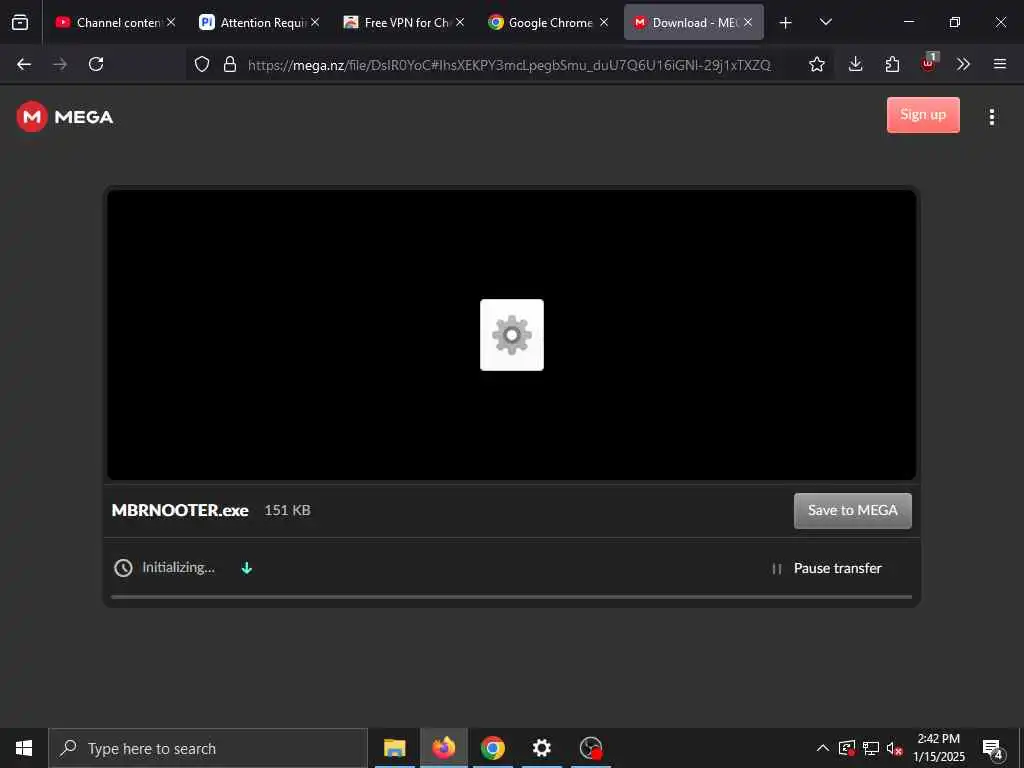Expand more toolbar tools chevron

[x=963, y=64]
